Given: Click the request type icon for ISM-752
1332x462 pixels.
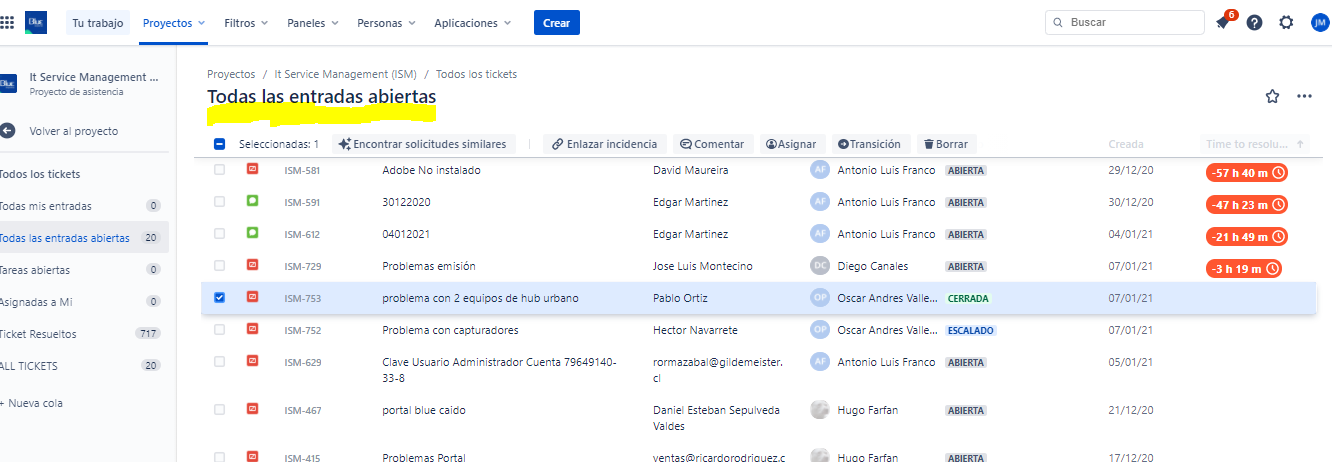Looking at the screenshot, I should tap(253, 329).
